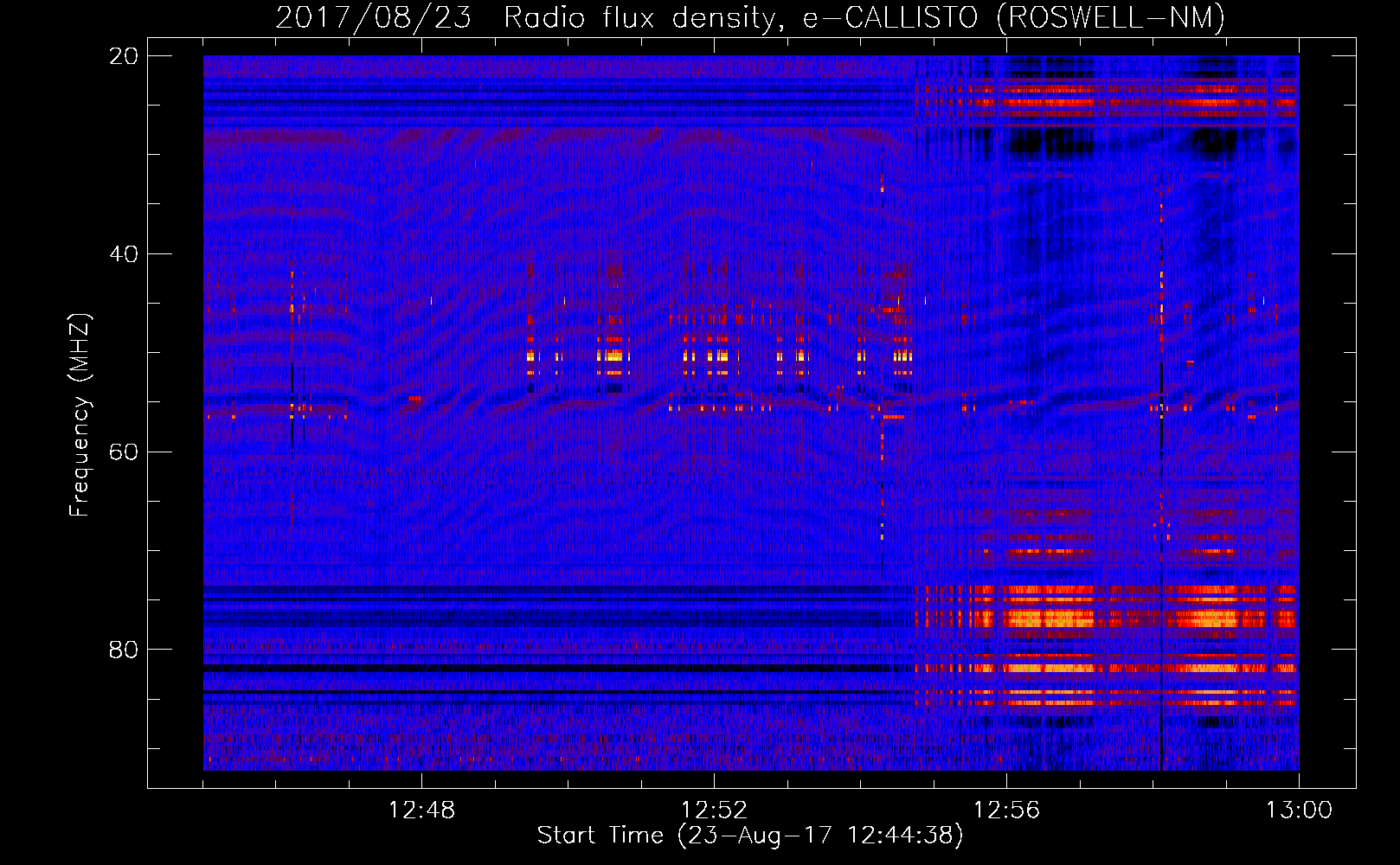Image resolution: width=1400 pixels, height=865 pixels.
Task: Click the 60 frequency tick label
Action: pyautogui.click(x=124, y=452)
